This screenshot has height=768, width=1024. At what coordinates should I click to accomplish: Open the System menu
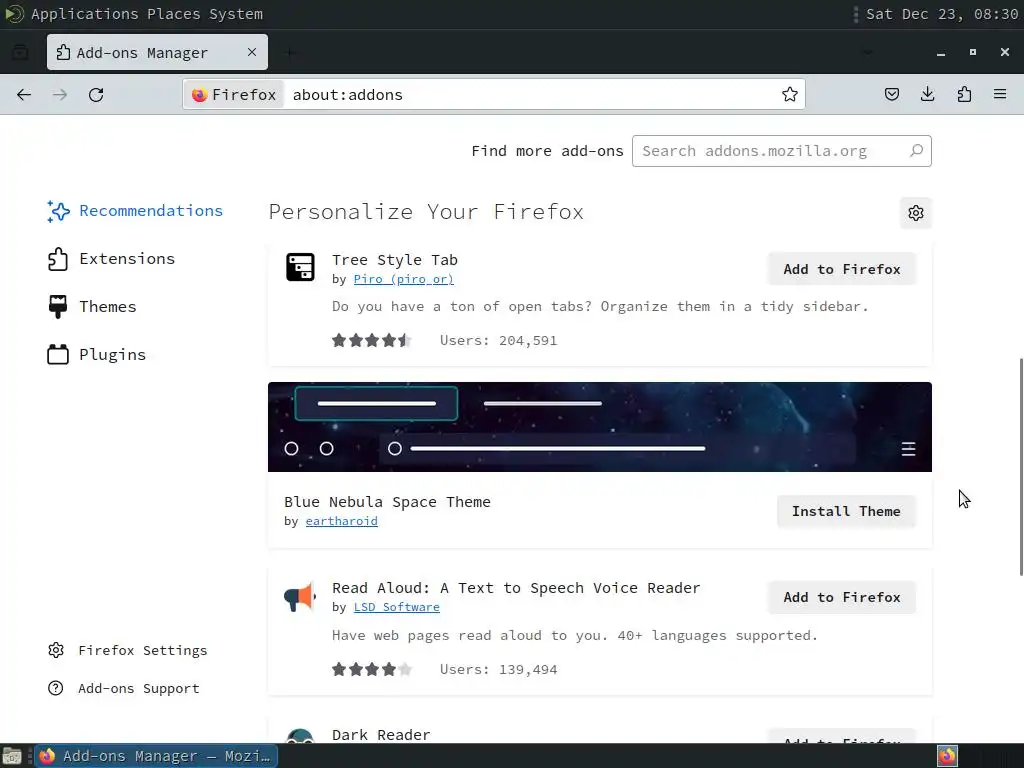coord(236,14)
